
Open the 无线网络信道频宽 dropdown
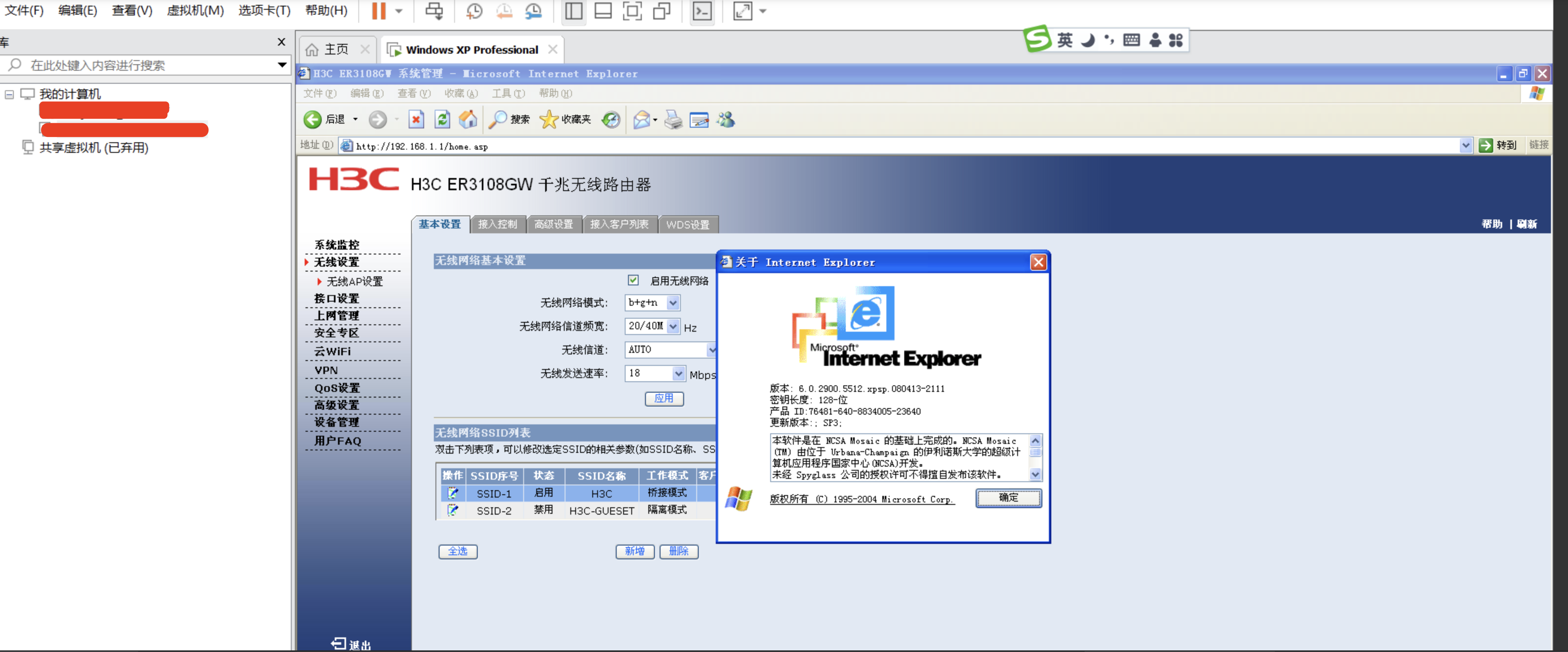click(x=673, y=326)
